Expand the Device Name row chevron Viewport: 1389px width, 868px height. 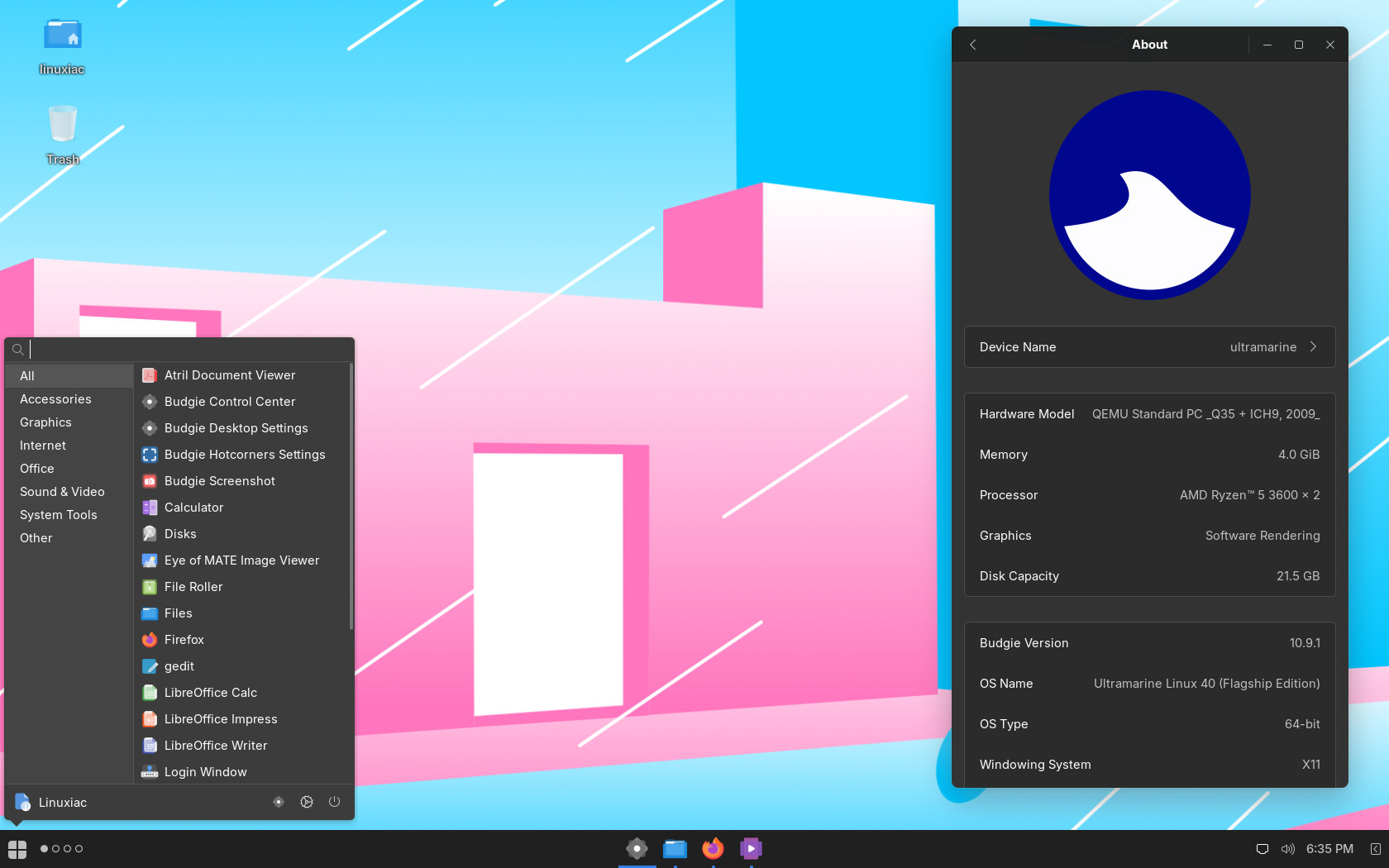(1313, 347)
